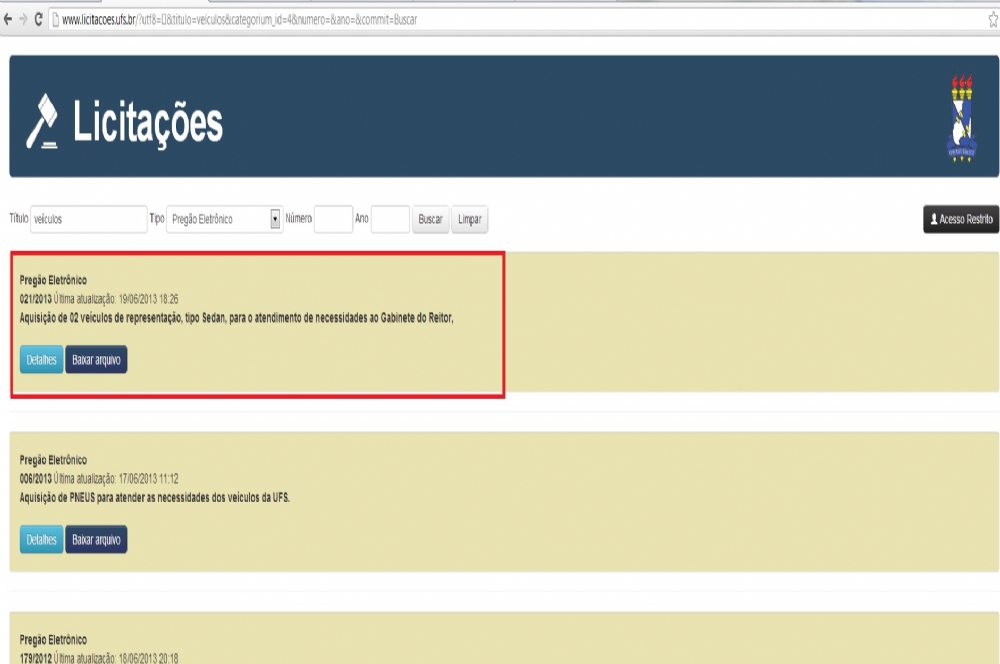Image resolution: width=1000 pixels, height=664 pixels.
Task: Click the browser forward arrow
Action: 22,20
